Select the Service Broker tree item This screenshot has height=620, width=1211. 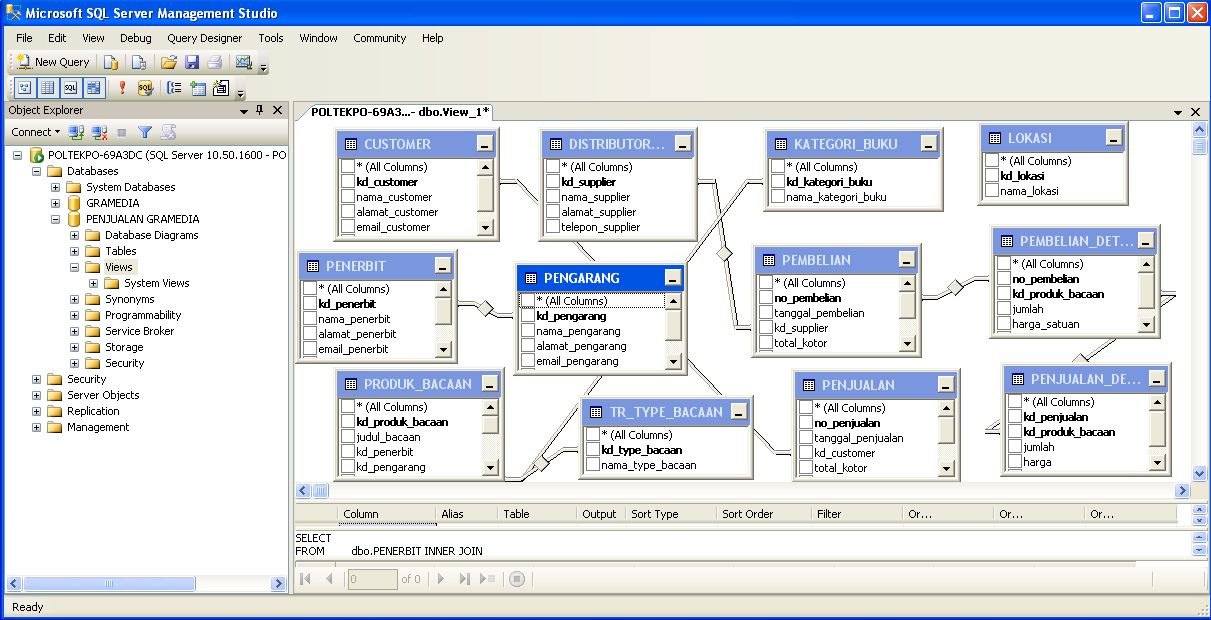point(140,331)
